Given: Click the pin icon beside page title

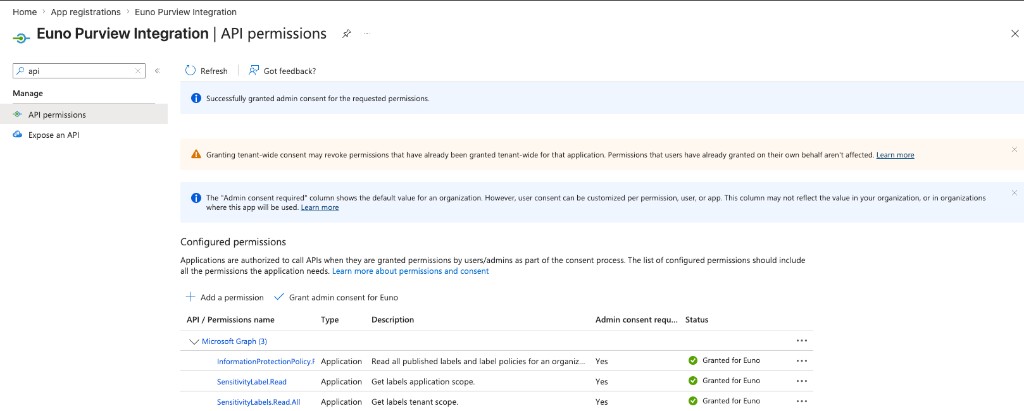Looking at the screenshot, I should (346, 34).
